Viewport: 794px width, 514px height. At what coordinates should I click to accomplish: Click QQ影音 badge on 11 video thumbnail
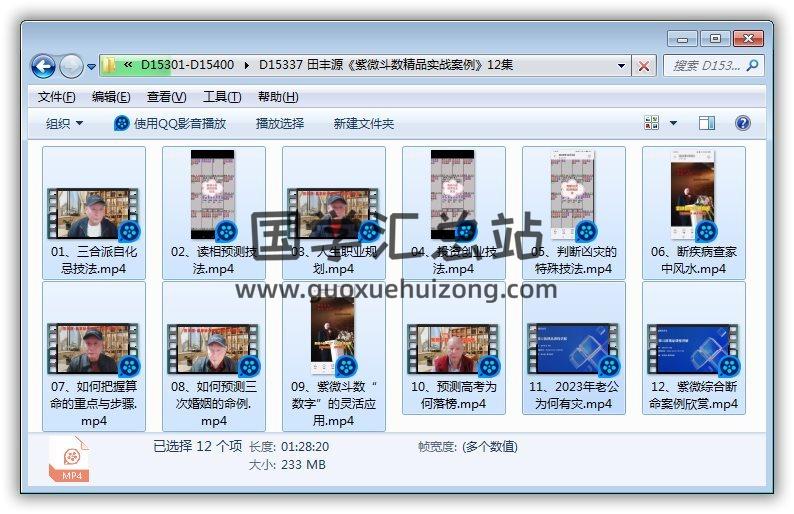(x=609, y=367)
